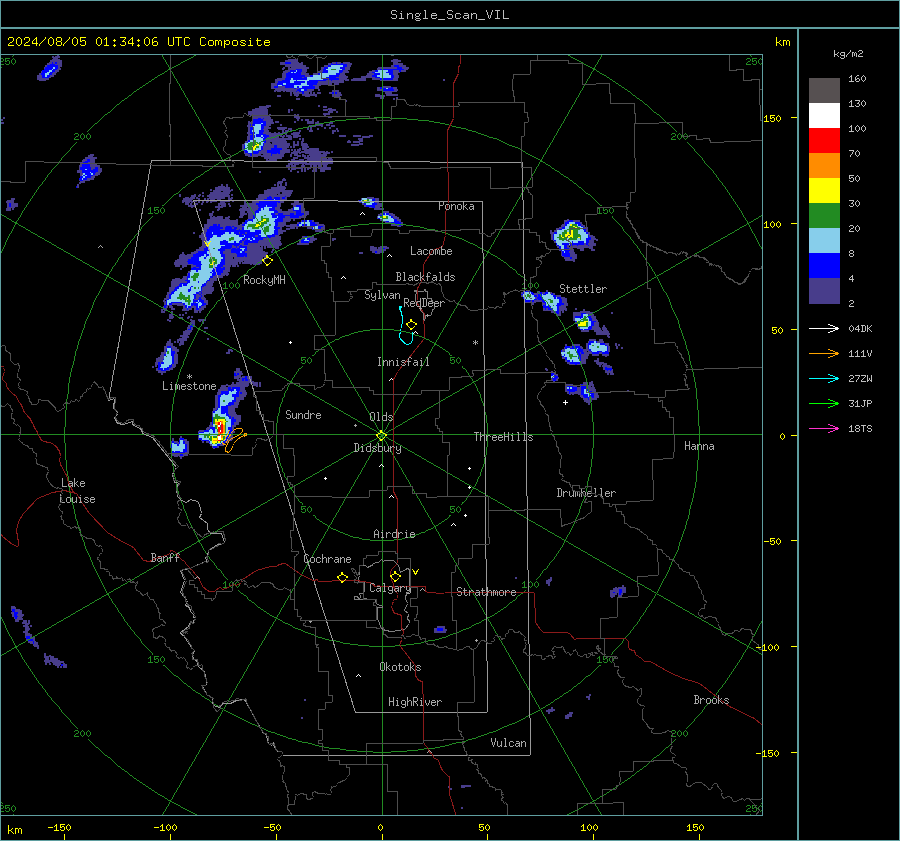
Task: Click the orange 111V arrow icon
Action: 824,354
